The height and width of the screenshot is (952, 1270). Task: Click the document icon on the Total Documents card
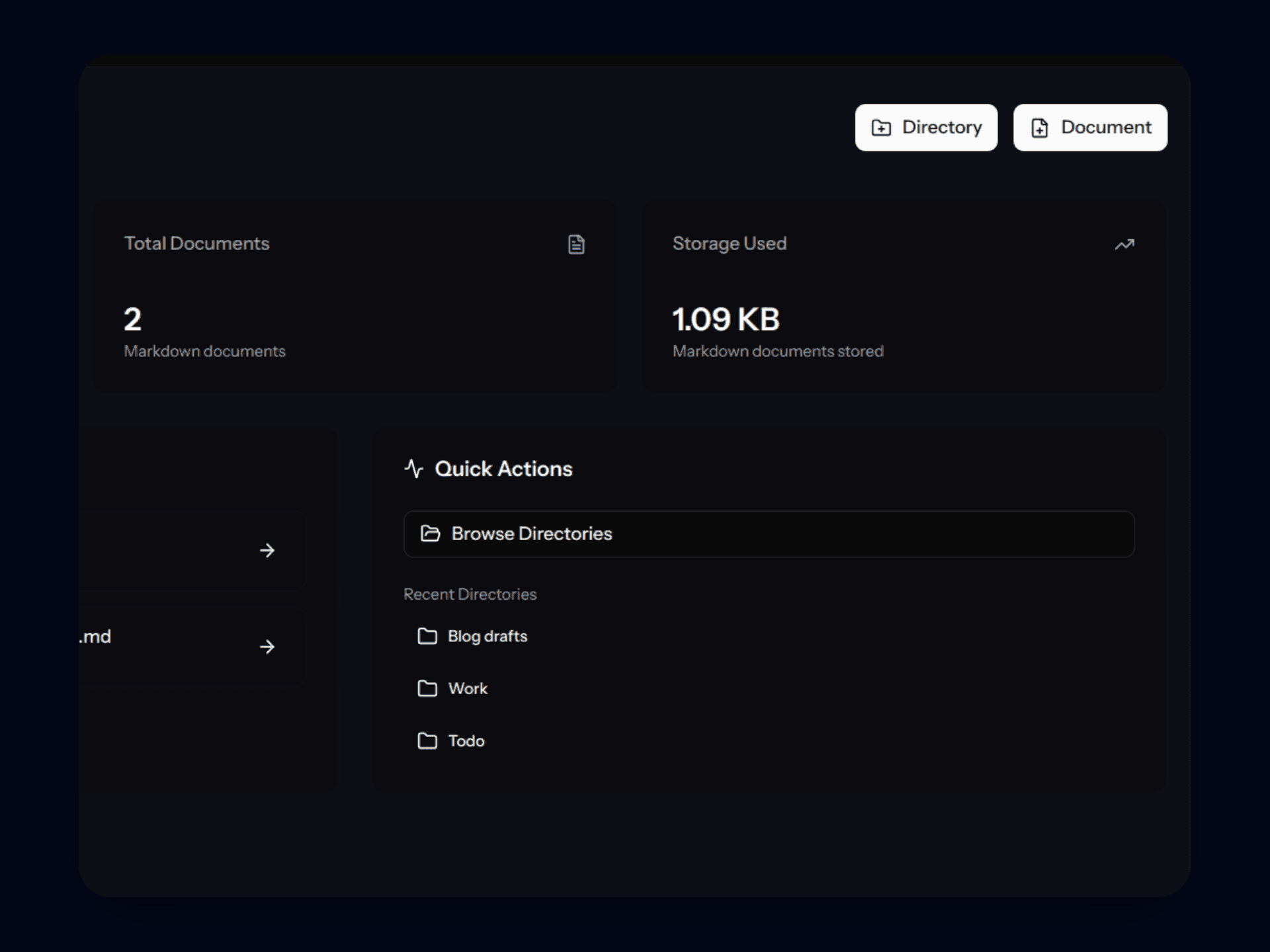575,244
